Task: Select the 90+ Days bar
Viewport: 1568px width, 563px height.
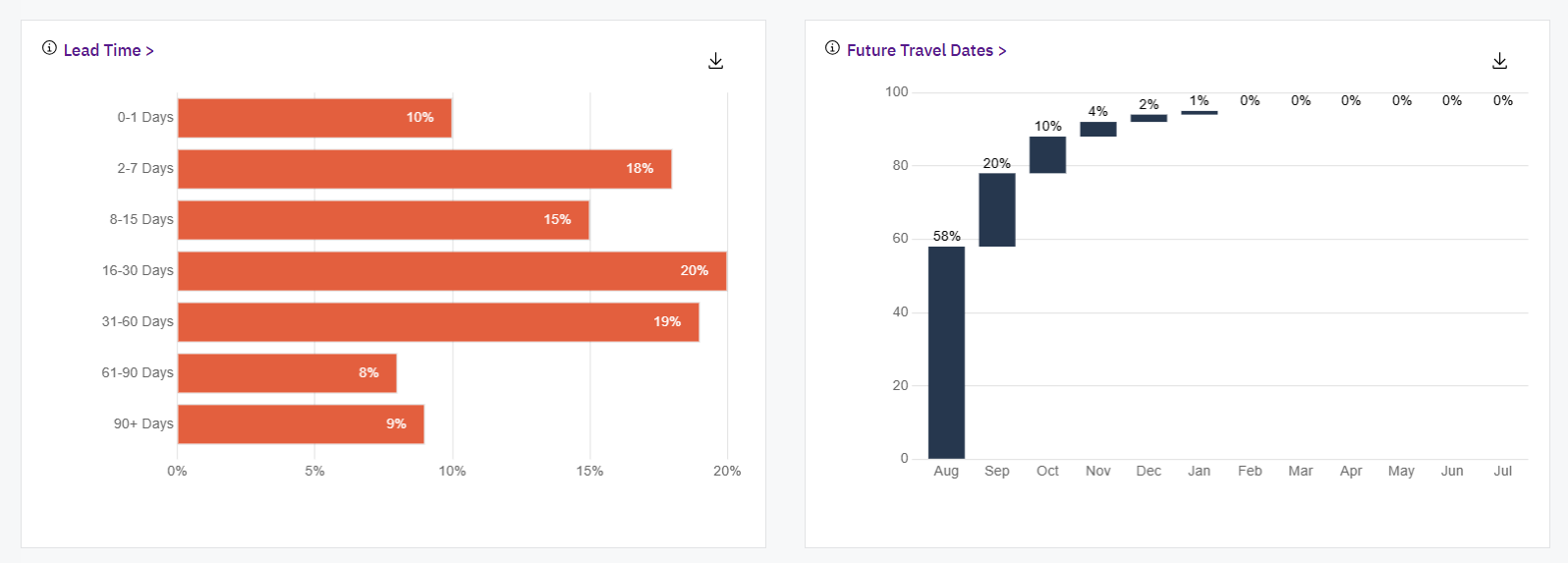Action: point(301,424)
